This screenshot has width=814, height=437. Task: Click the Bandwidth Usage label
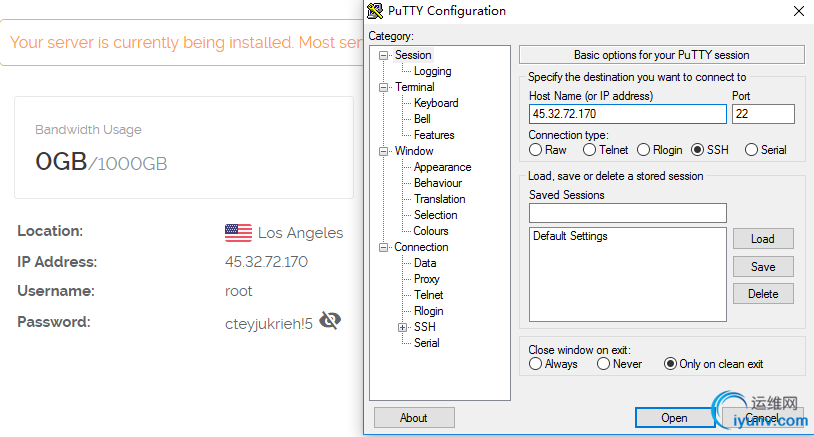(x=88, y=130)
